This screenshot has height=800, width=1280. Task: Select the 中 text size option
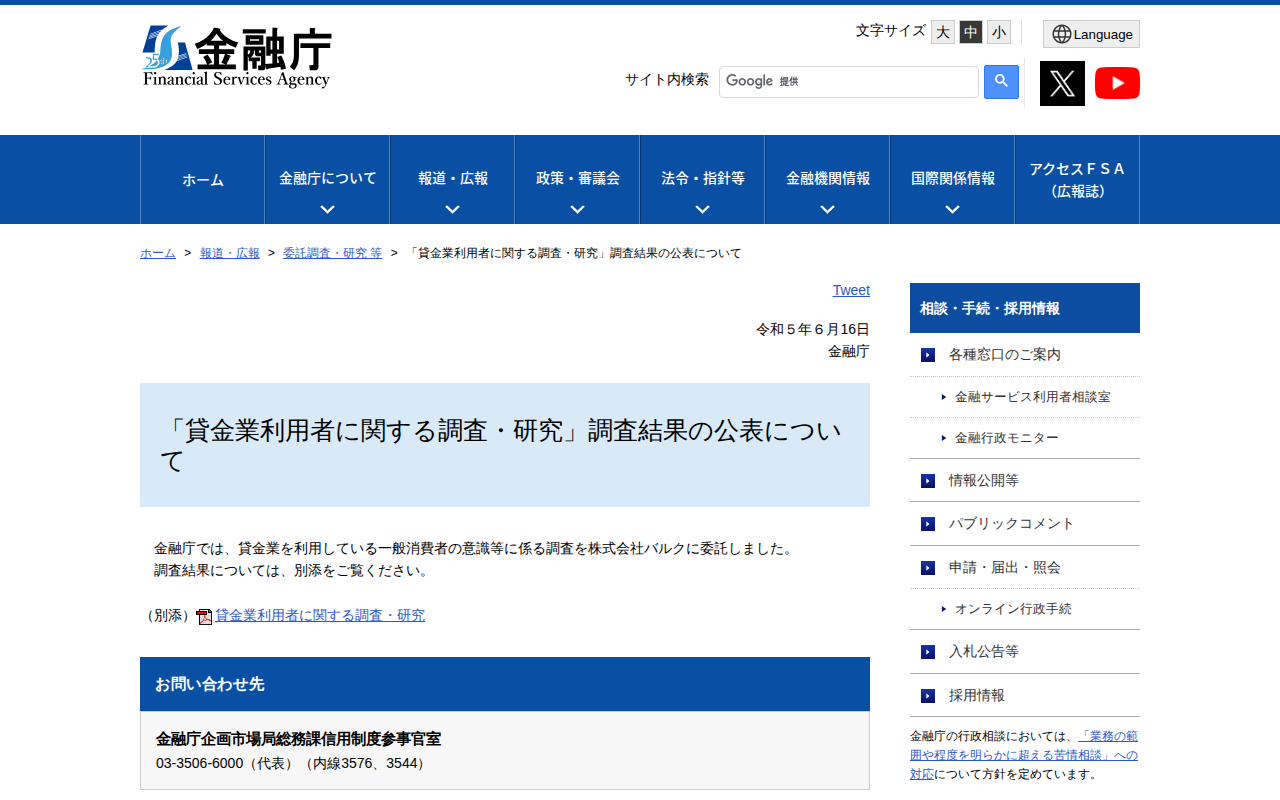pos(970,32)
